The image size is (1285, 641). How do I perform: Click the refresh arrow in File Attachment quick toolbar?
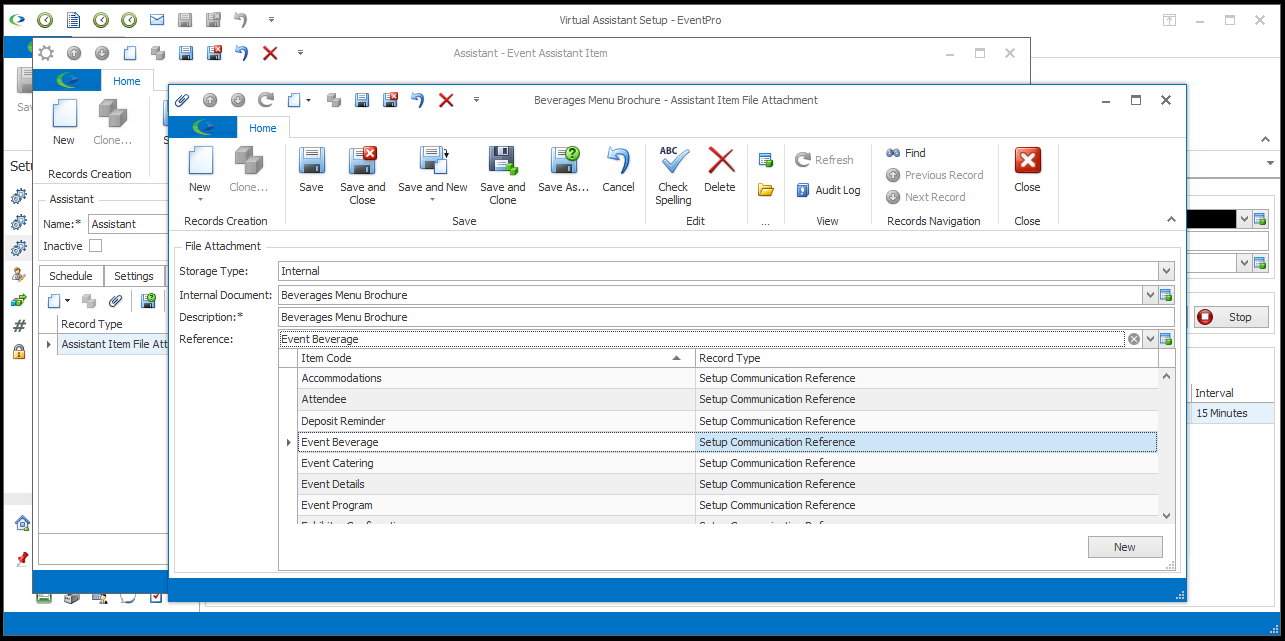[266, 100]
